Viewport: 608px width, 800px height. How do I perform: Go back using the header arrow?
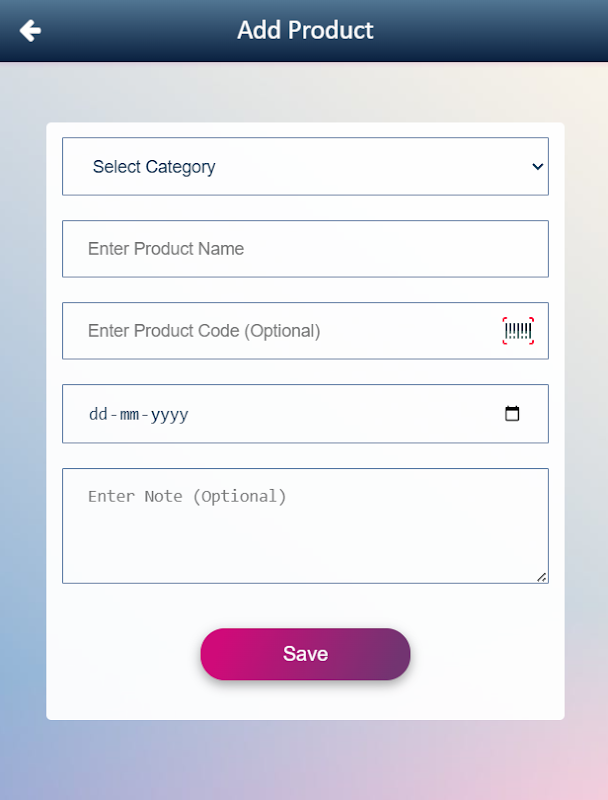point(30,31)
